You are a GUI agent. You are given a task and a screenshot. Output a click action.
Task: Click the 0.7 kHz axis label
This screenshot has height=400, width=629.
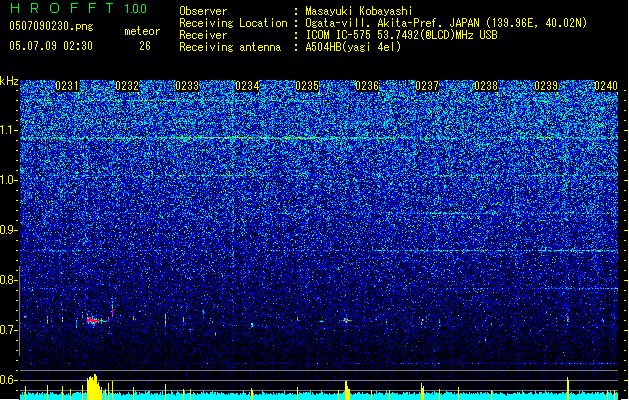tap(9, 330)
